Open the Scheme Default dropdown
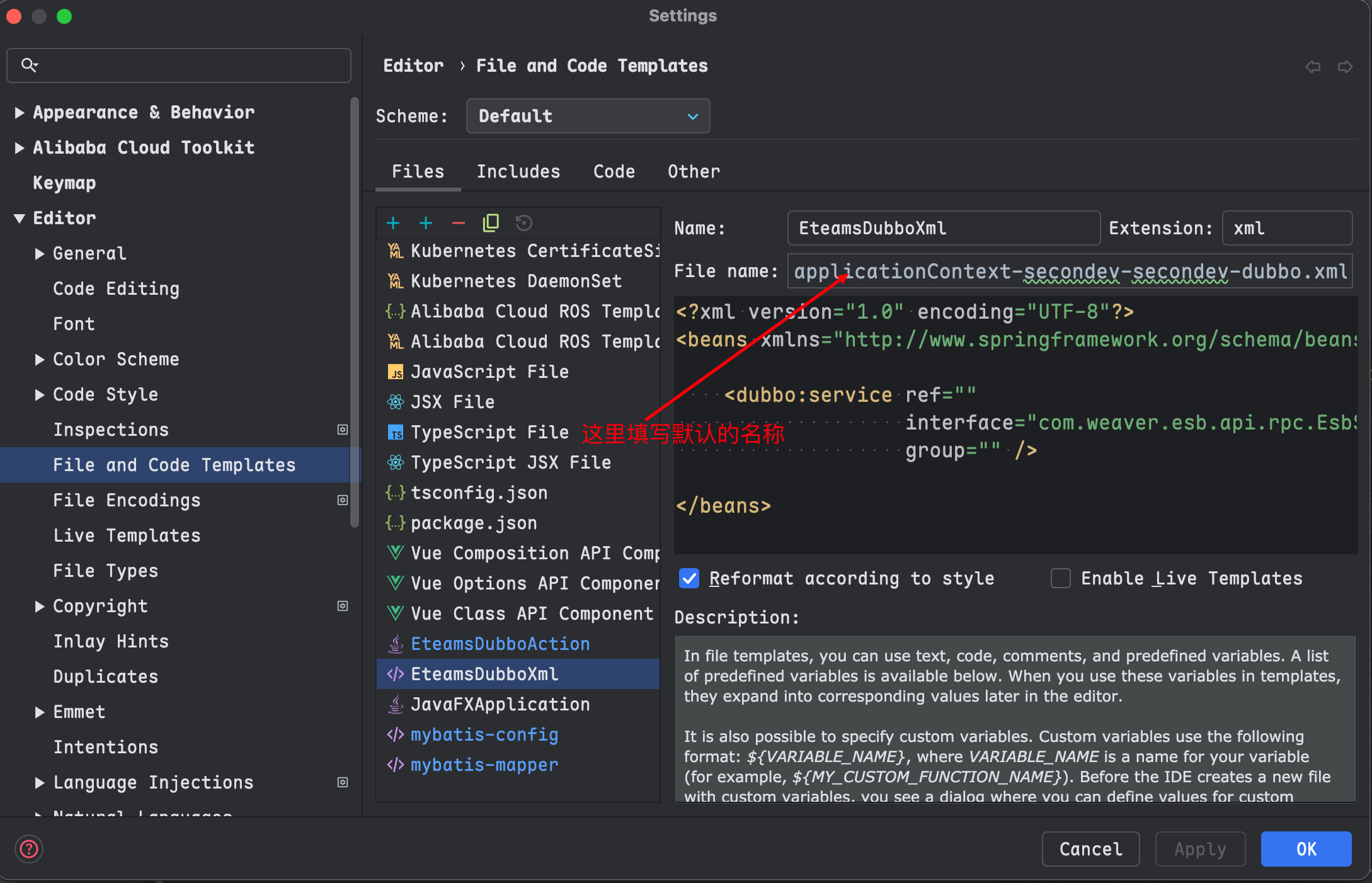 tap(588, 116)
